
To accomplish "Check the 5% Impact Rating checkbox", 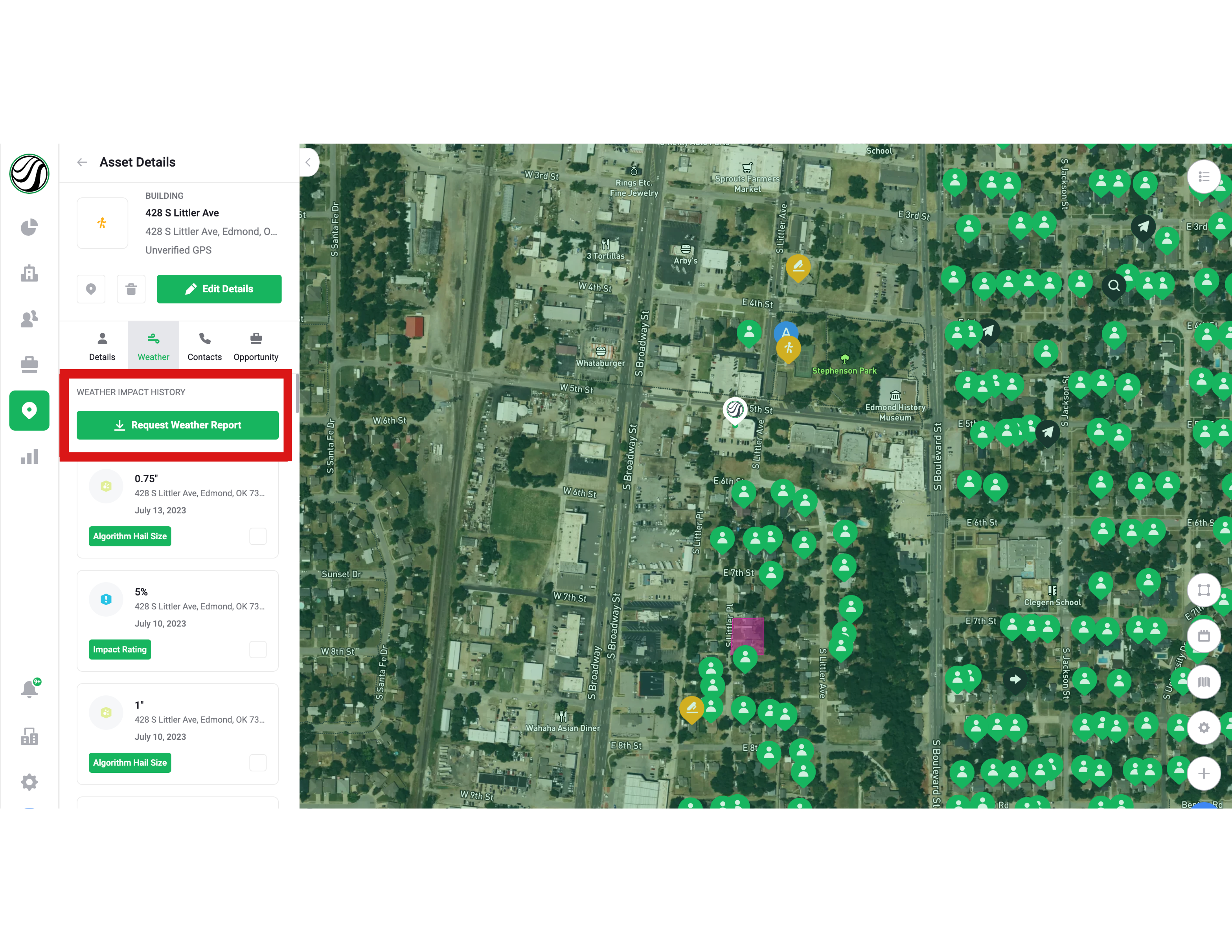I will [258, 650].
